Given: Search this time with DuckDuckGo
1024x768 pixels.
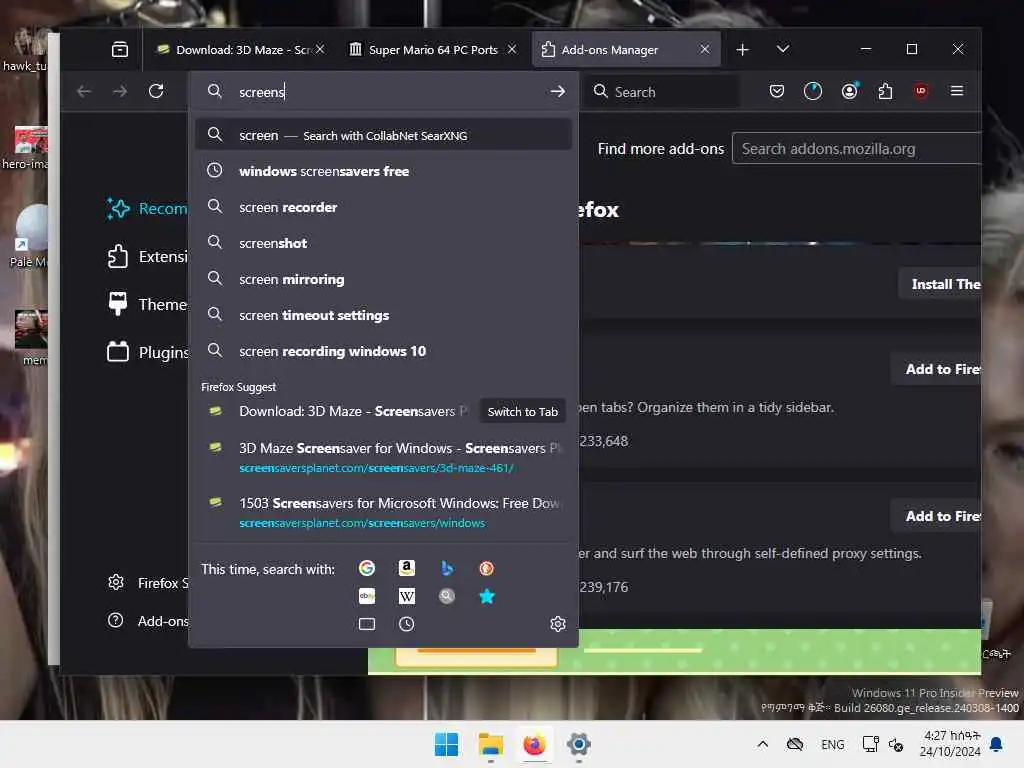Looking at the screenshot, I should coord(487,568).
